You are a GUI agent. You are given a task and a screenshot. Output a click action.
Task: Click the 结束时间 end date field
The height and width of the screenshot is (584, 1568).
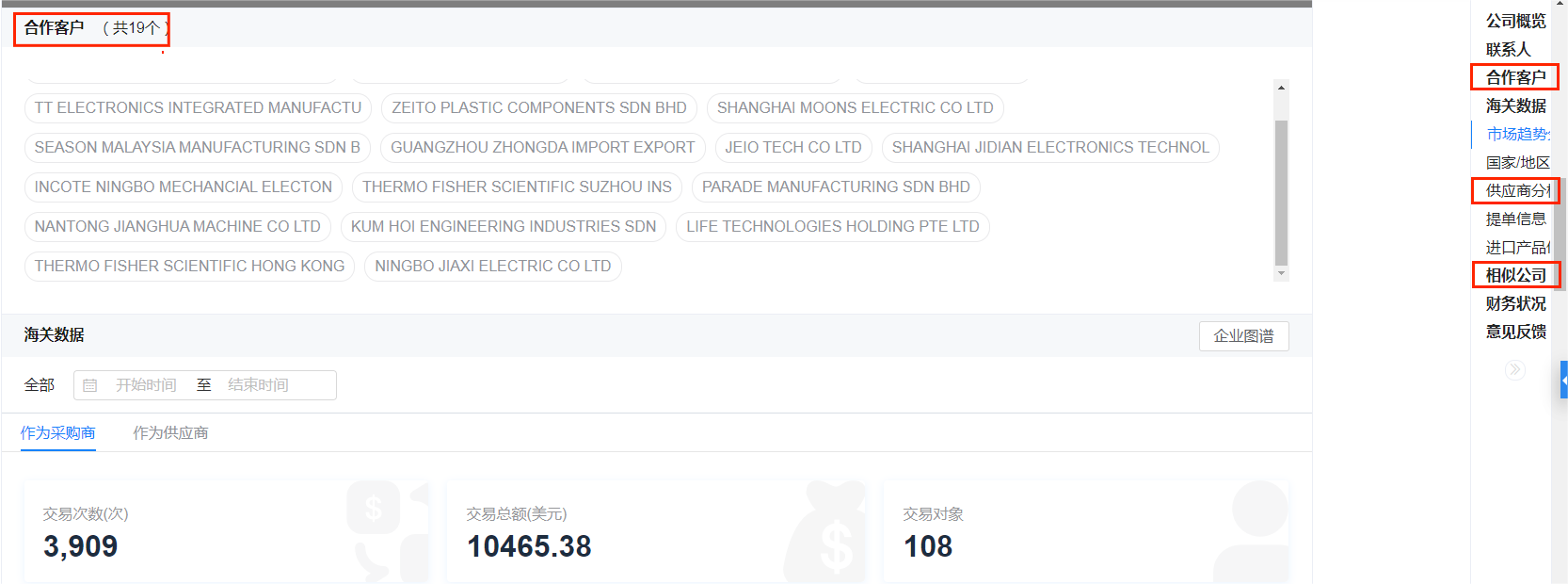[258, 385]
